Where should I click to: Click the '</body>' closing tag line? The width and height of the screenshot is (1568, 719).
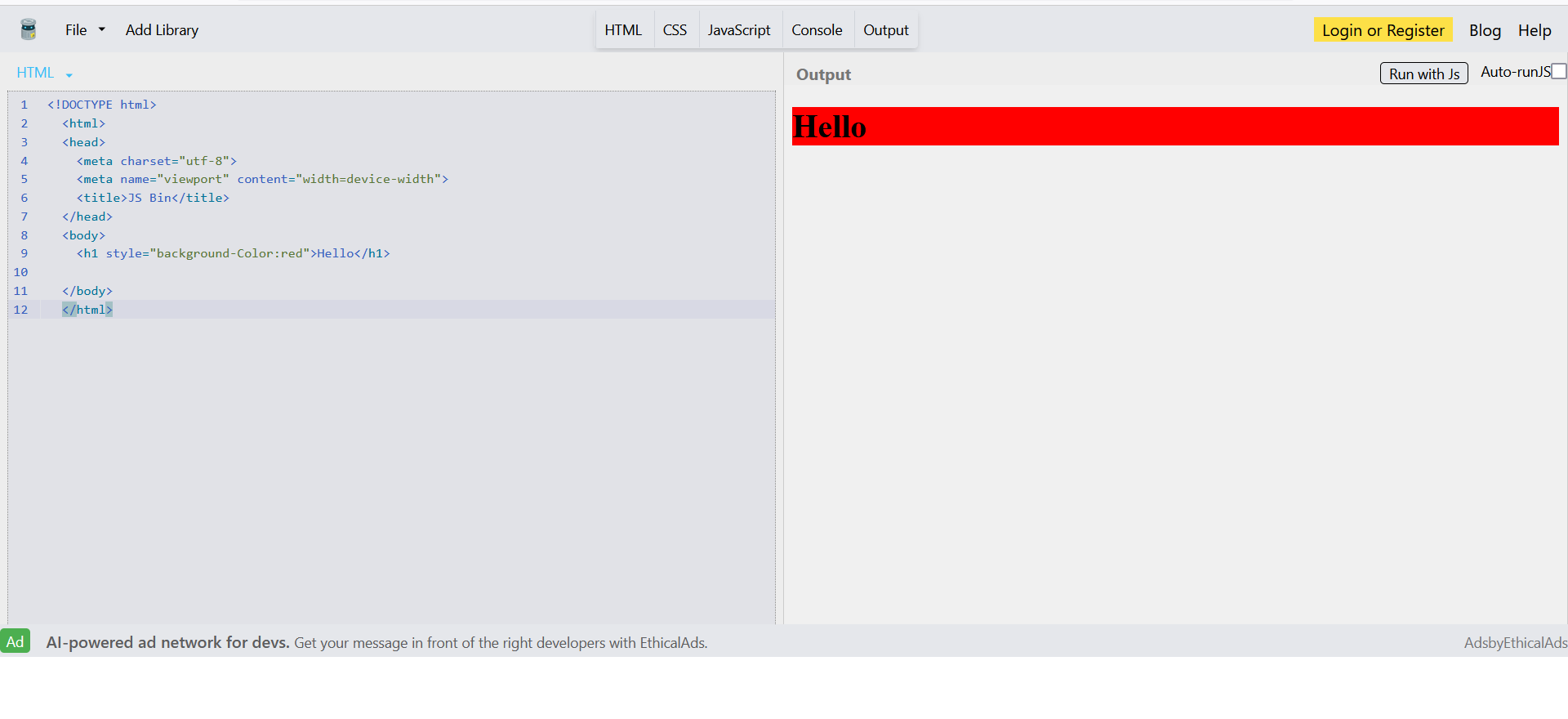coord(87,291)
